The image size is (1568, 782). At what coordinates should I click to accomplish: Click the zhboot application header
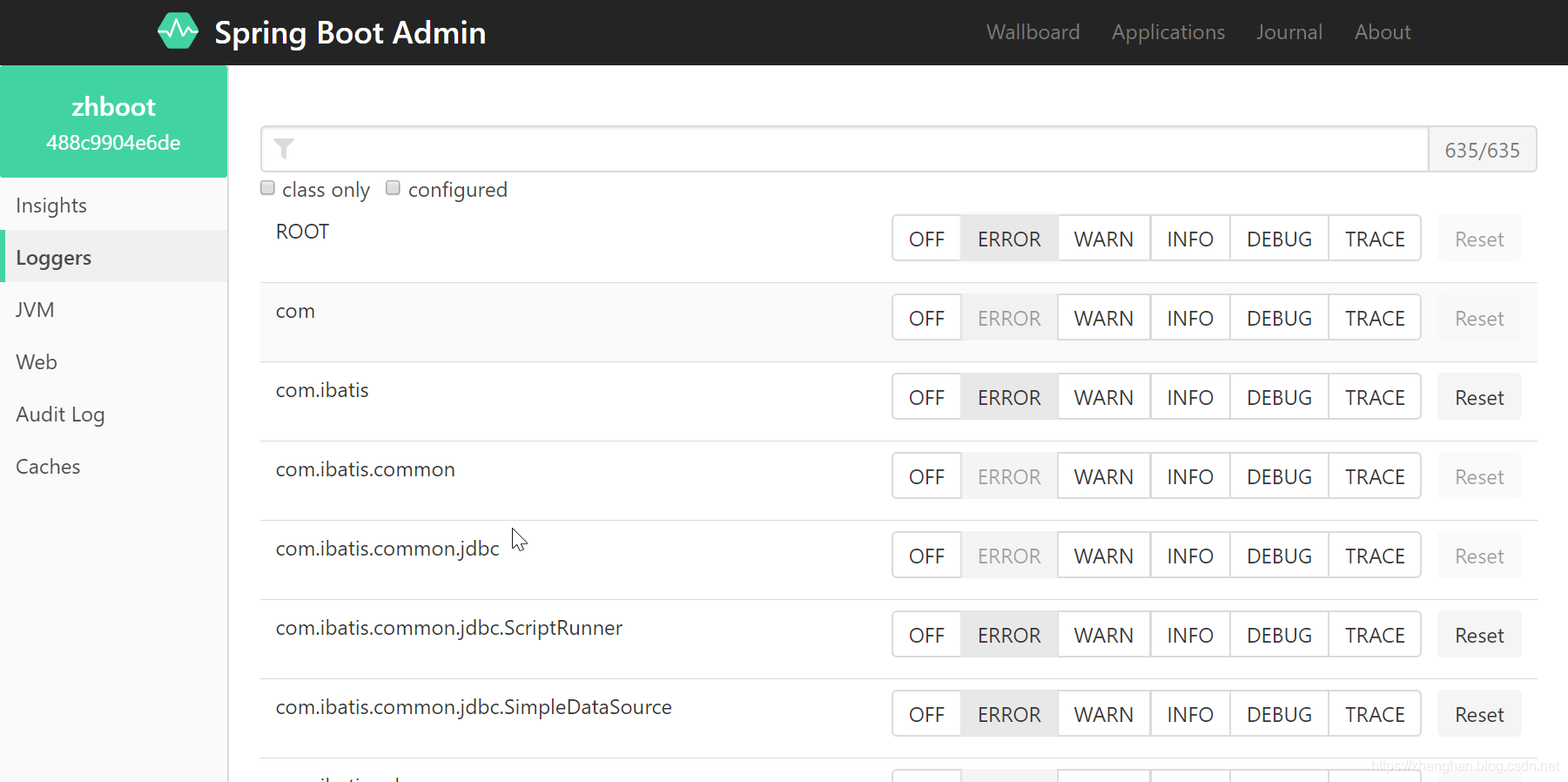tap(114, 122)
